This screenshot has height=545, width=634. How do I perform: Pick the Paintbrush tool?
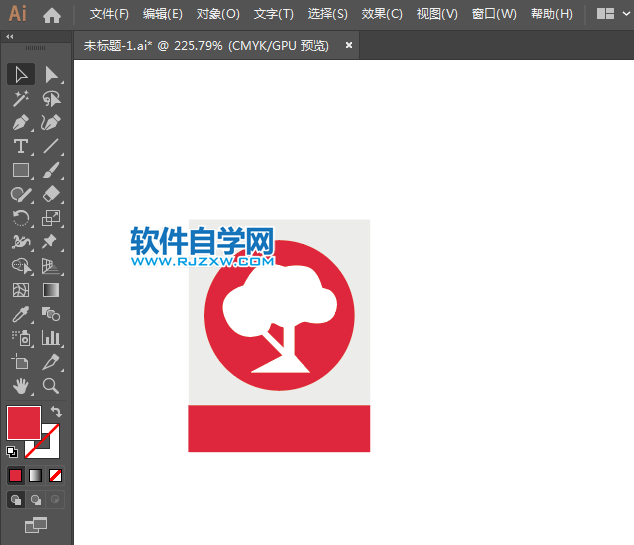[51, 170]
